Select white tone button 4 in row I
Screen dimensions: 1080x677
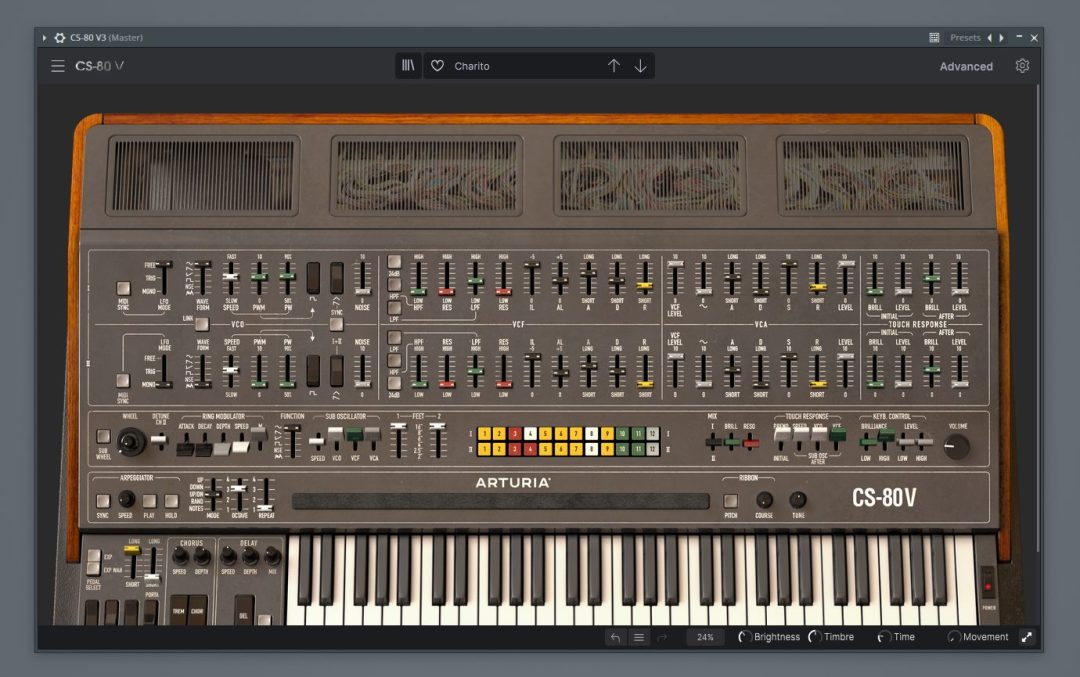(x=530, y=434)
